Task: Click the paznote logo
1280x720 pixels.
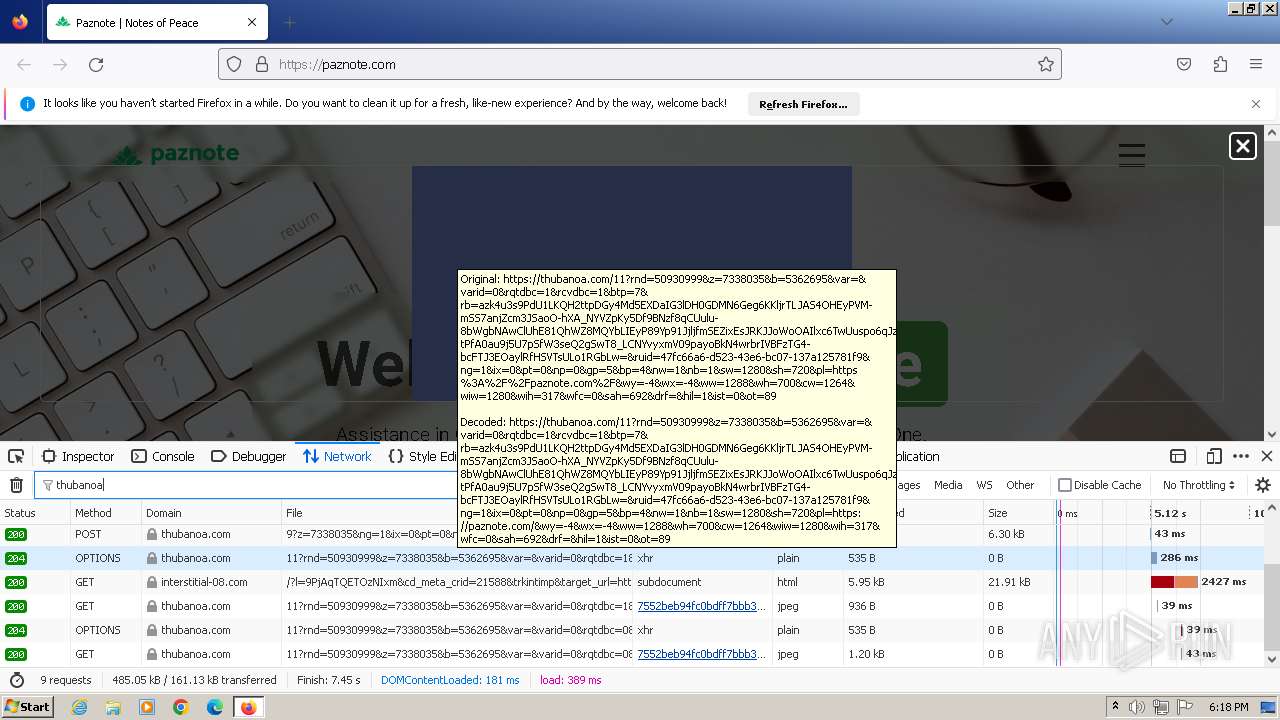Action: coord(175,154)
